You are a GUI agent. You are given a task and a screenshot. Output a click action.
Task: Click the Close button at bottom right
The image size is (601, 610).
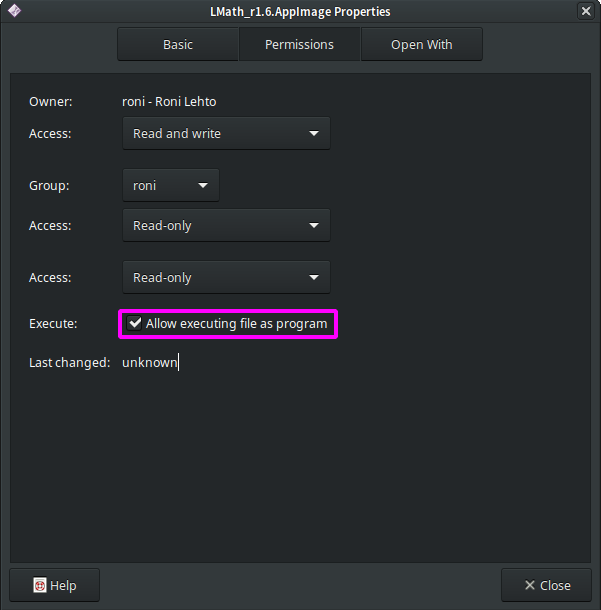click(546, 585)
